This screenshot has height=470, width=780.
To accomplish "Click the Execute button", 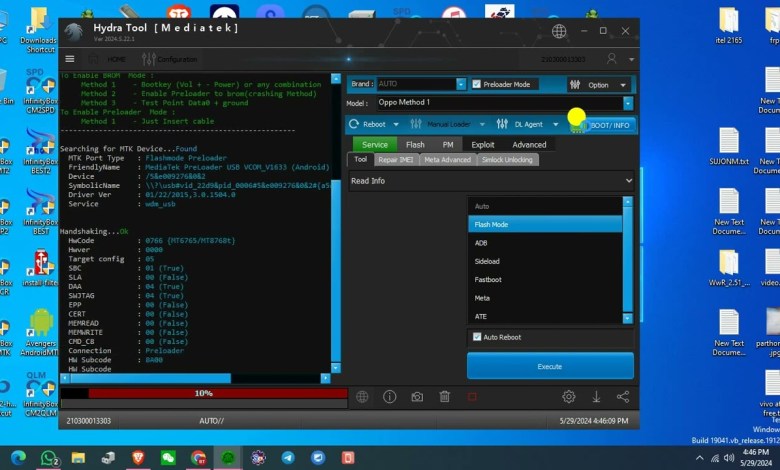I will tap(549, 366).
